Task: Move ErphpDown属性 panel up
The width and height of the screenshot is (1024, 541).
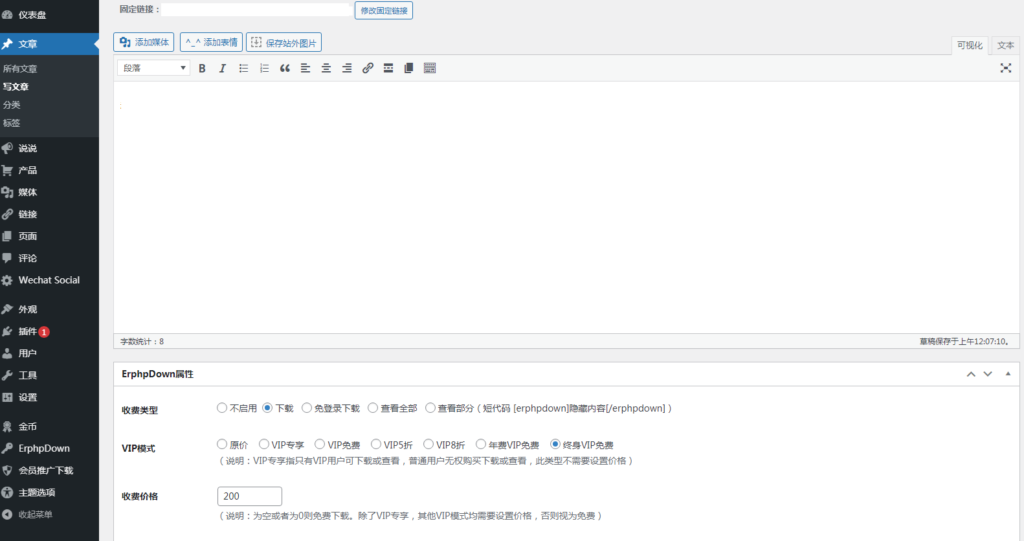Action: tap(971, 374)
